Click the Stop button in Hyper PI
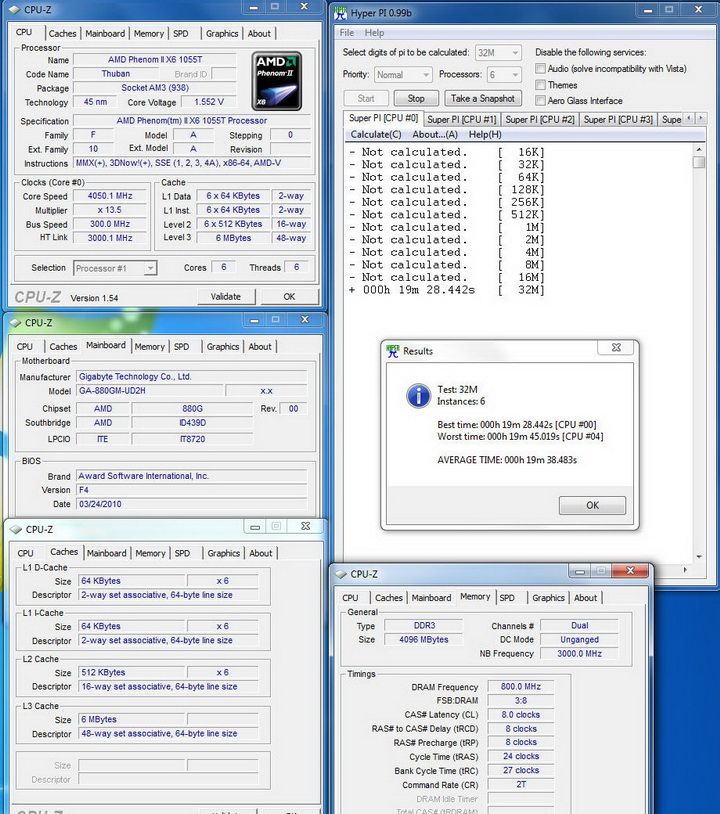Image resolution: width=720 pixels, height=814 pixels. click(416, 98)
